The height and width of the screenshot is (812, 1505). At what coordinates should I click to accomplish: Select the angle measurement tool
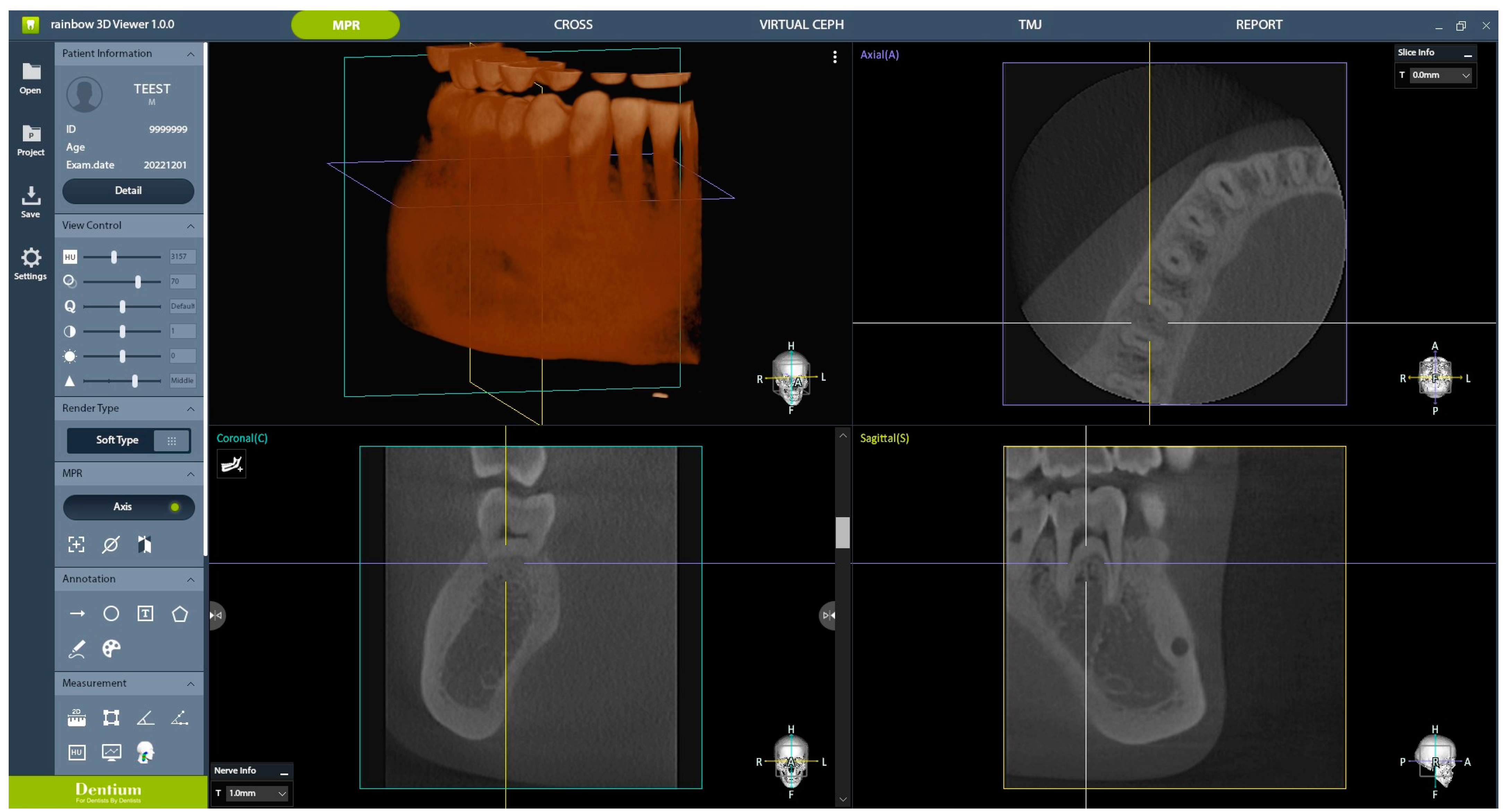tap(145, 717)
